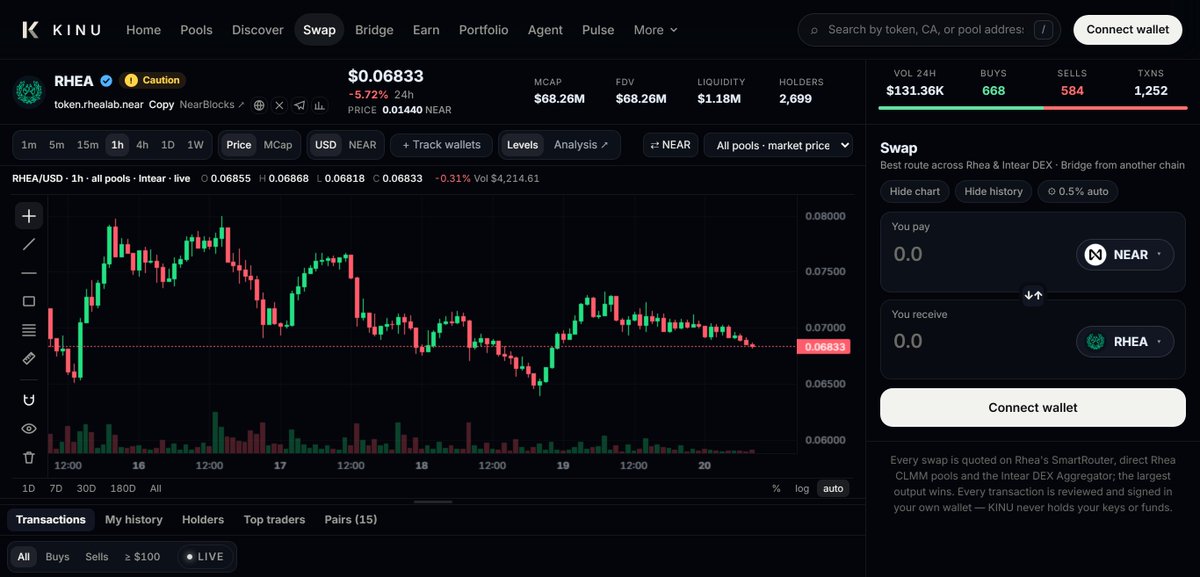Click the Track wallets button

coord(441,145)
